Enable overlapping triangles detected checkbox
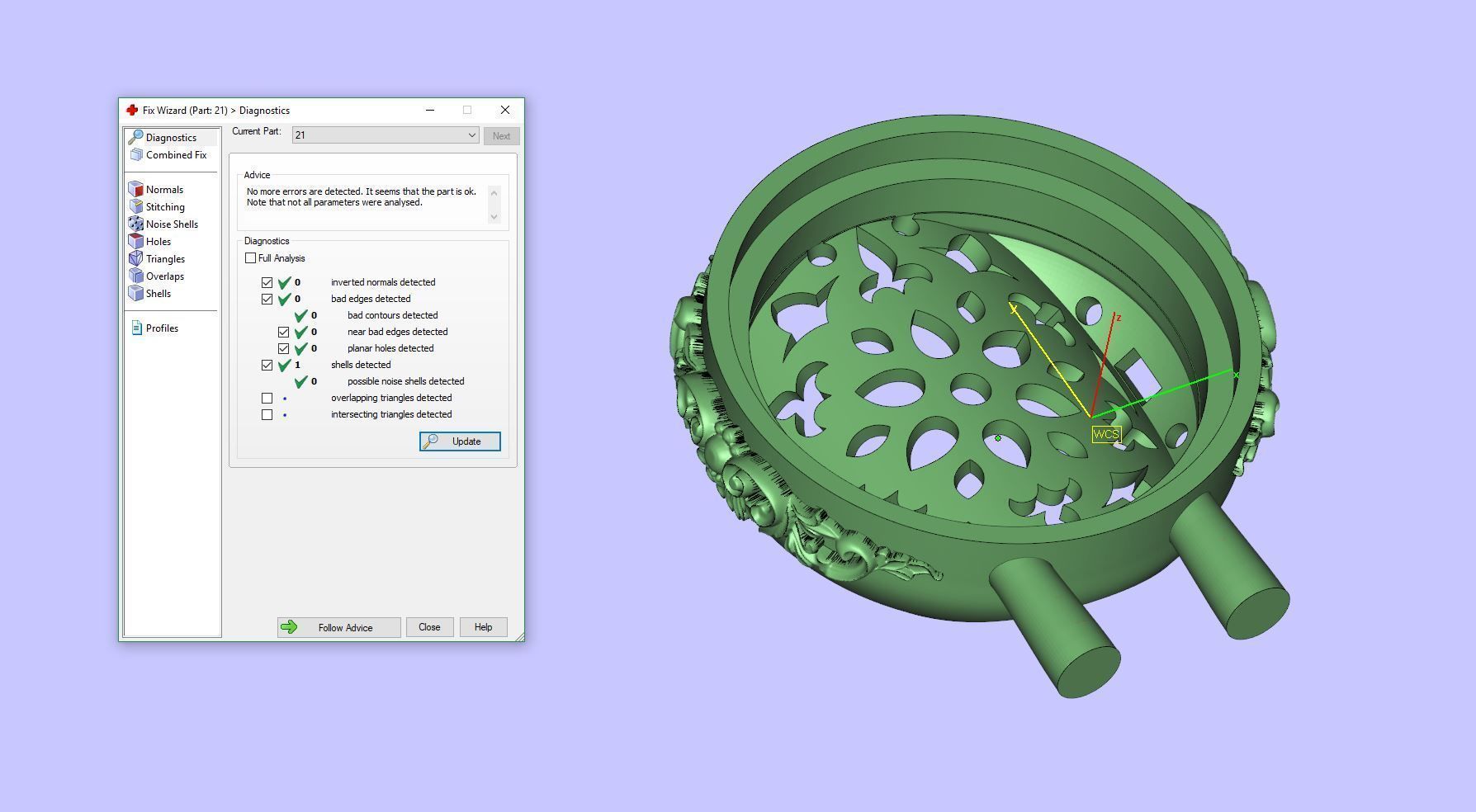The height and width of the screenshot is (812, 1476). (267, 398)
